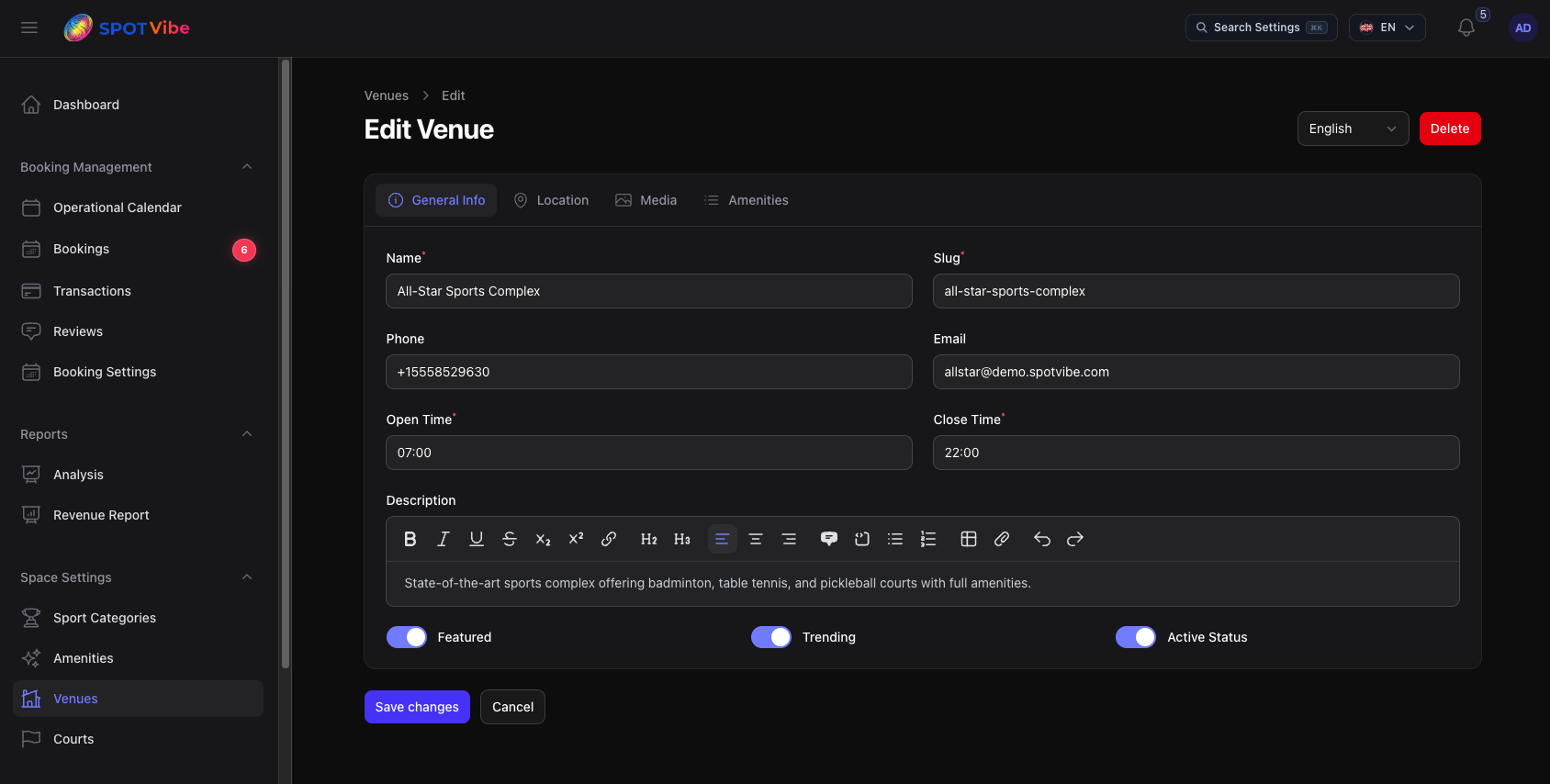1550x784 pixels.
Task: Align description text left
Action: point(723,539)
